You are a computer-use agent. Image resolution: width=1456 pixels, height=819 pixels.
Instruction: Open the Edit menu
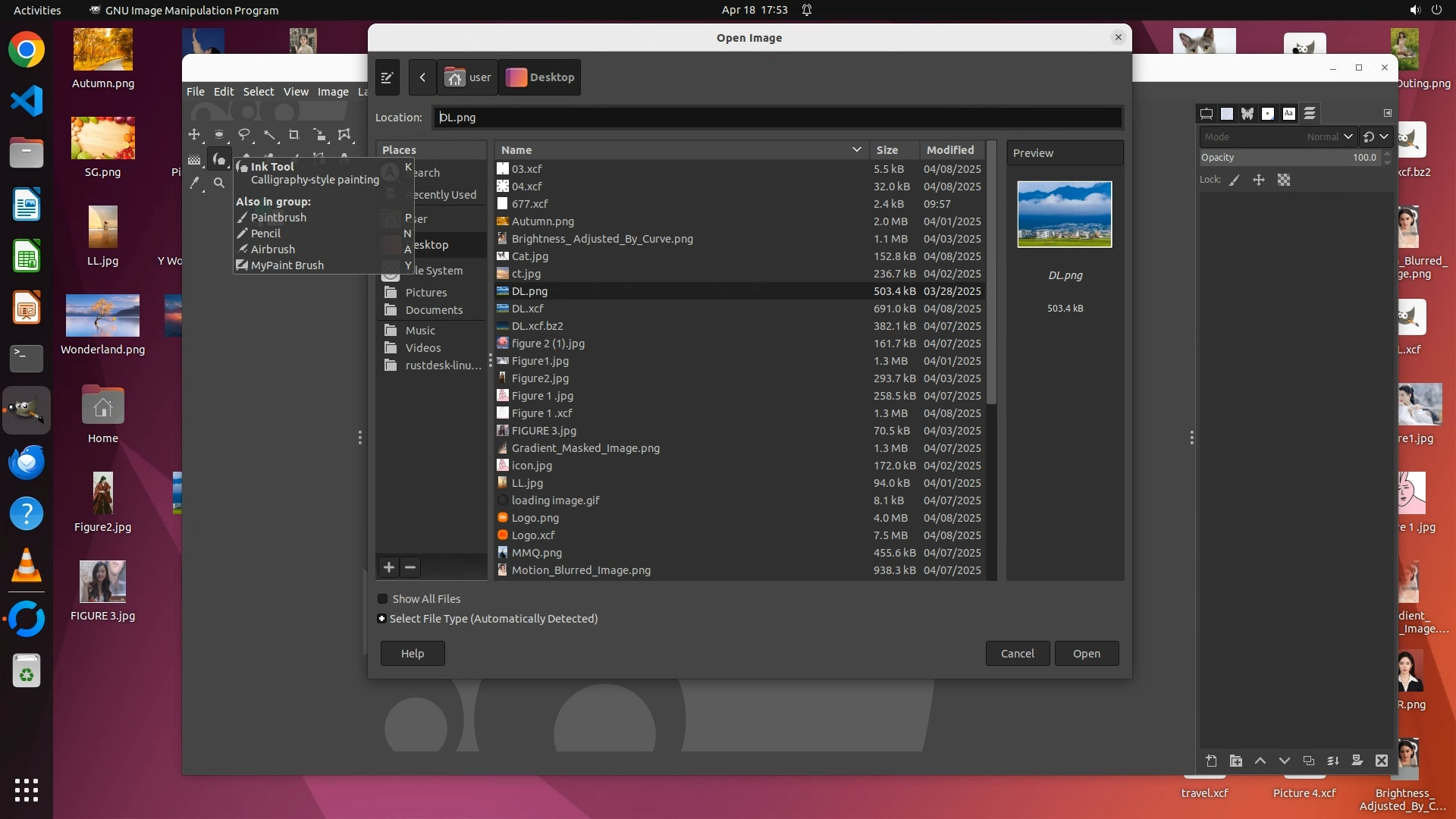(x=224, y=92)
